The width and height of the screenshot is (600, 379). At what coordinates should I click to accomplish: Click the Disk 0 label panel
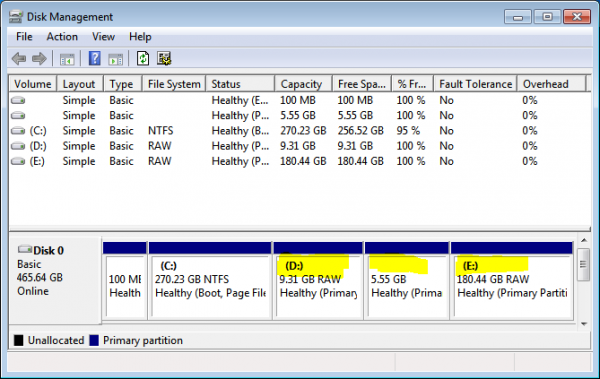point(55,280)
